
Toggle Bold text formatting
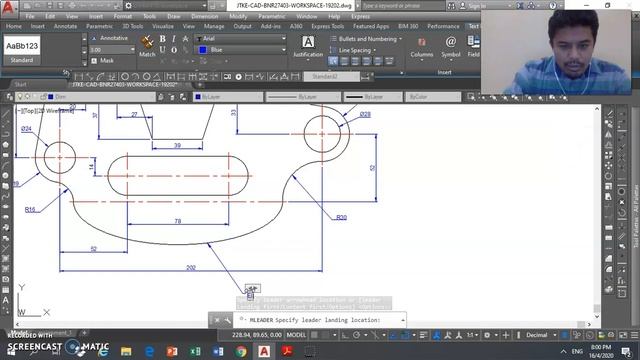[162, 39]
